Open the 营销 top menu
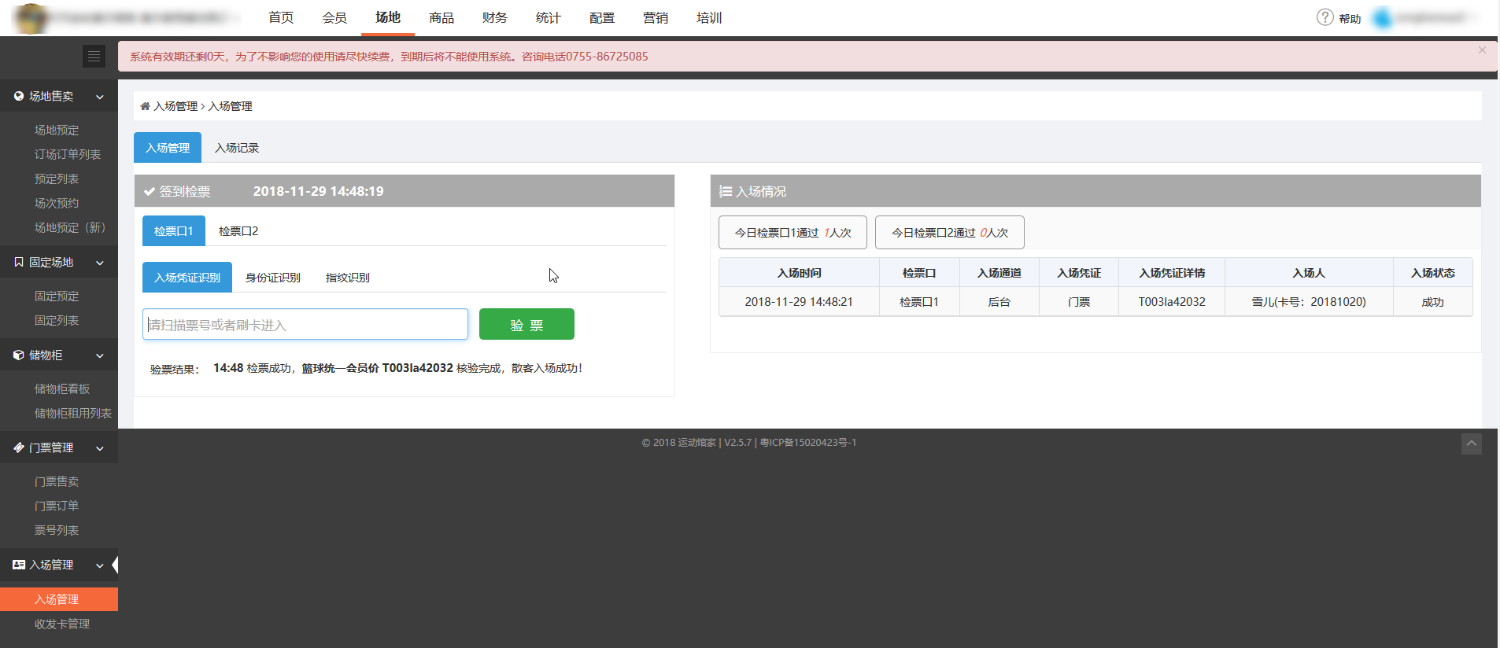 pyautogui.click(x=655, y=18)
